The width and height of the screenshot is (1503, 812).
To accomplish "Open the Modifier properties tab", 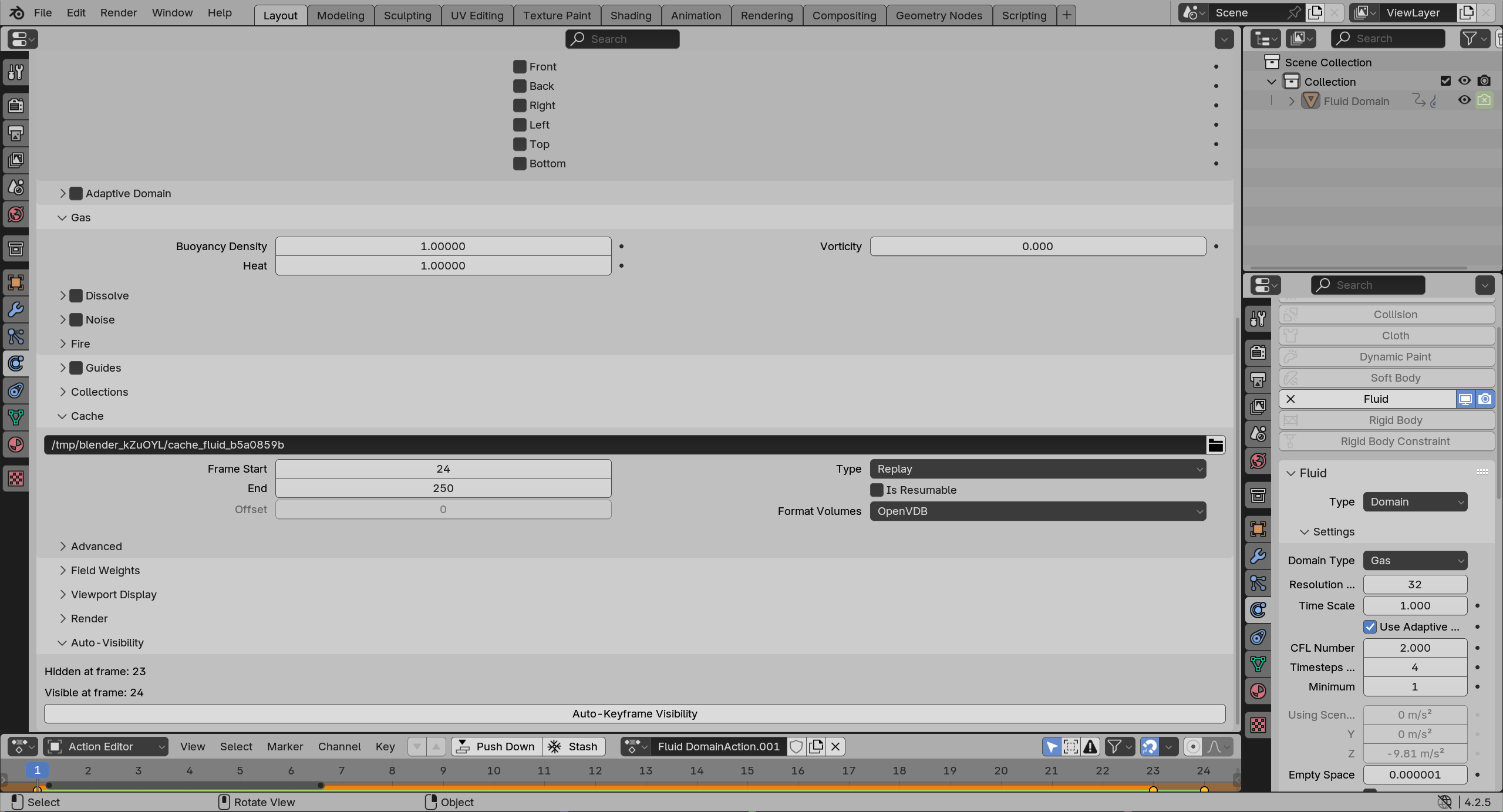I will (x=1258, y=556).
